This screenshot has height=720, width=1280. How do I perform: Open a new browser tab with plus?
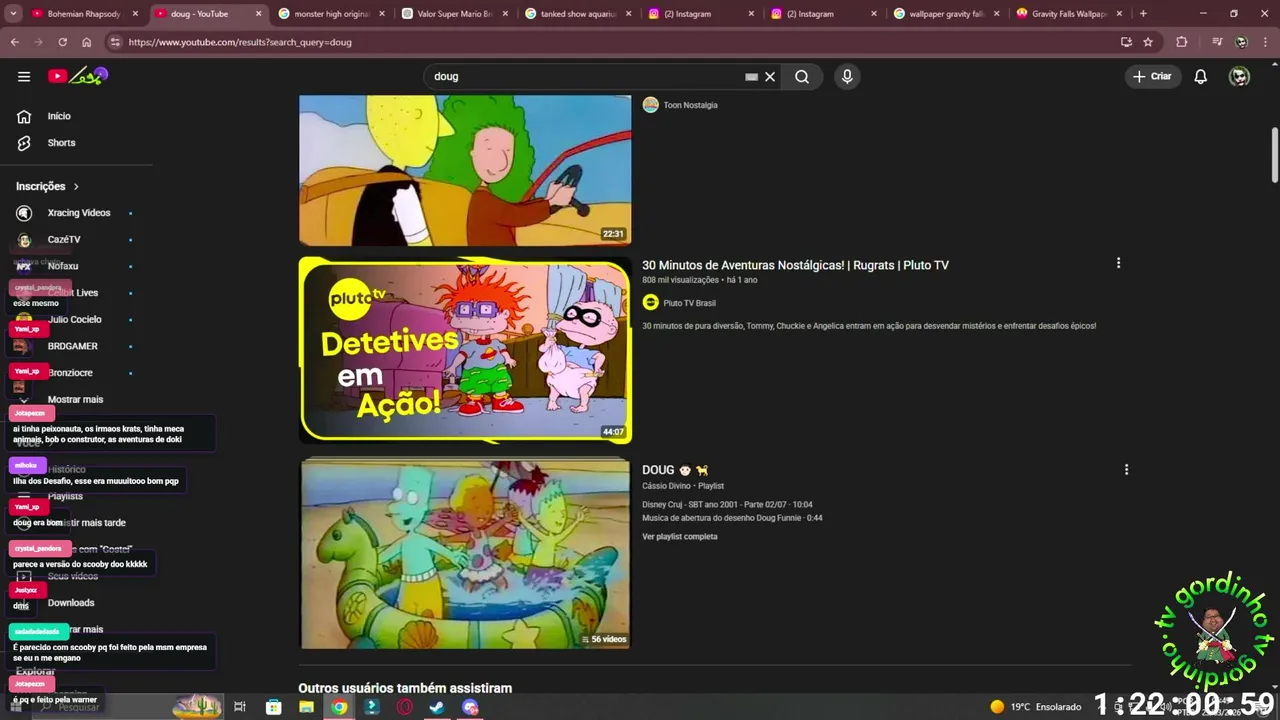tap(1143, 14)
